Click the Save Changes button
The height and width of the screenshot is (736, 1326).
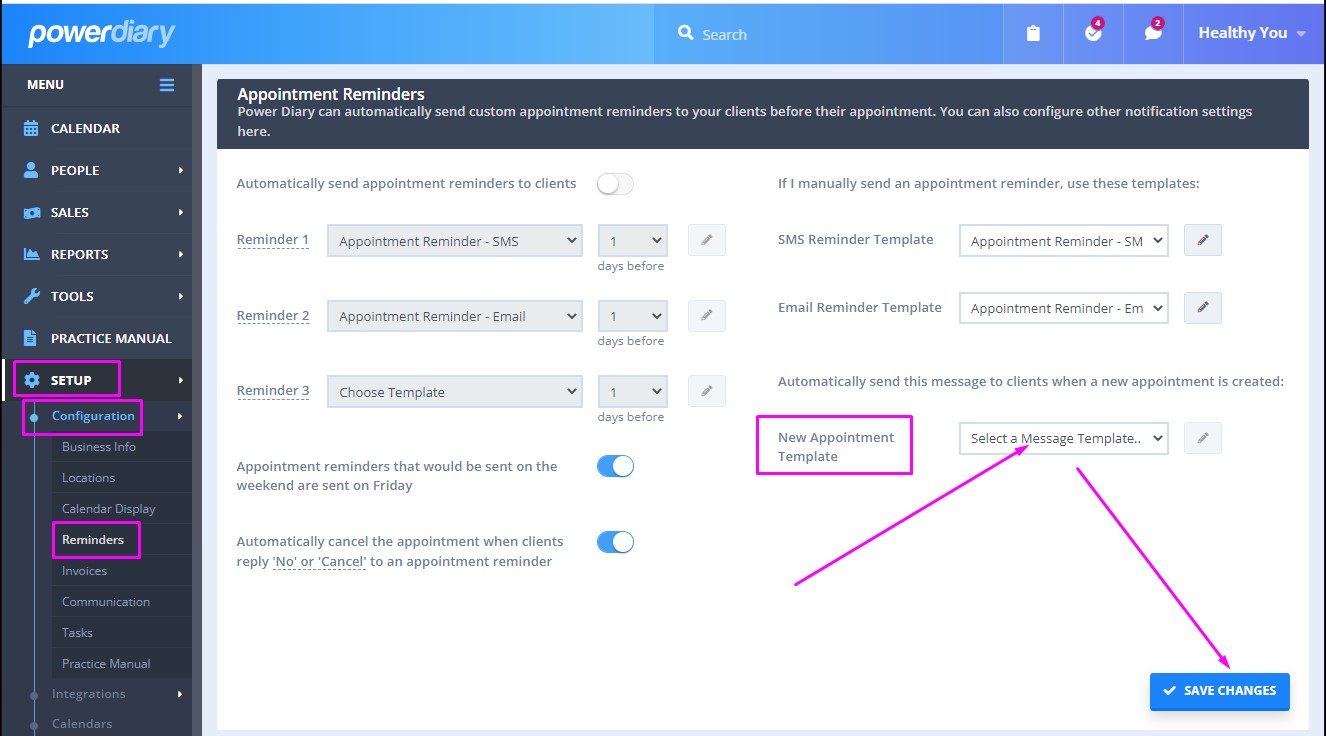point(1219,690)
